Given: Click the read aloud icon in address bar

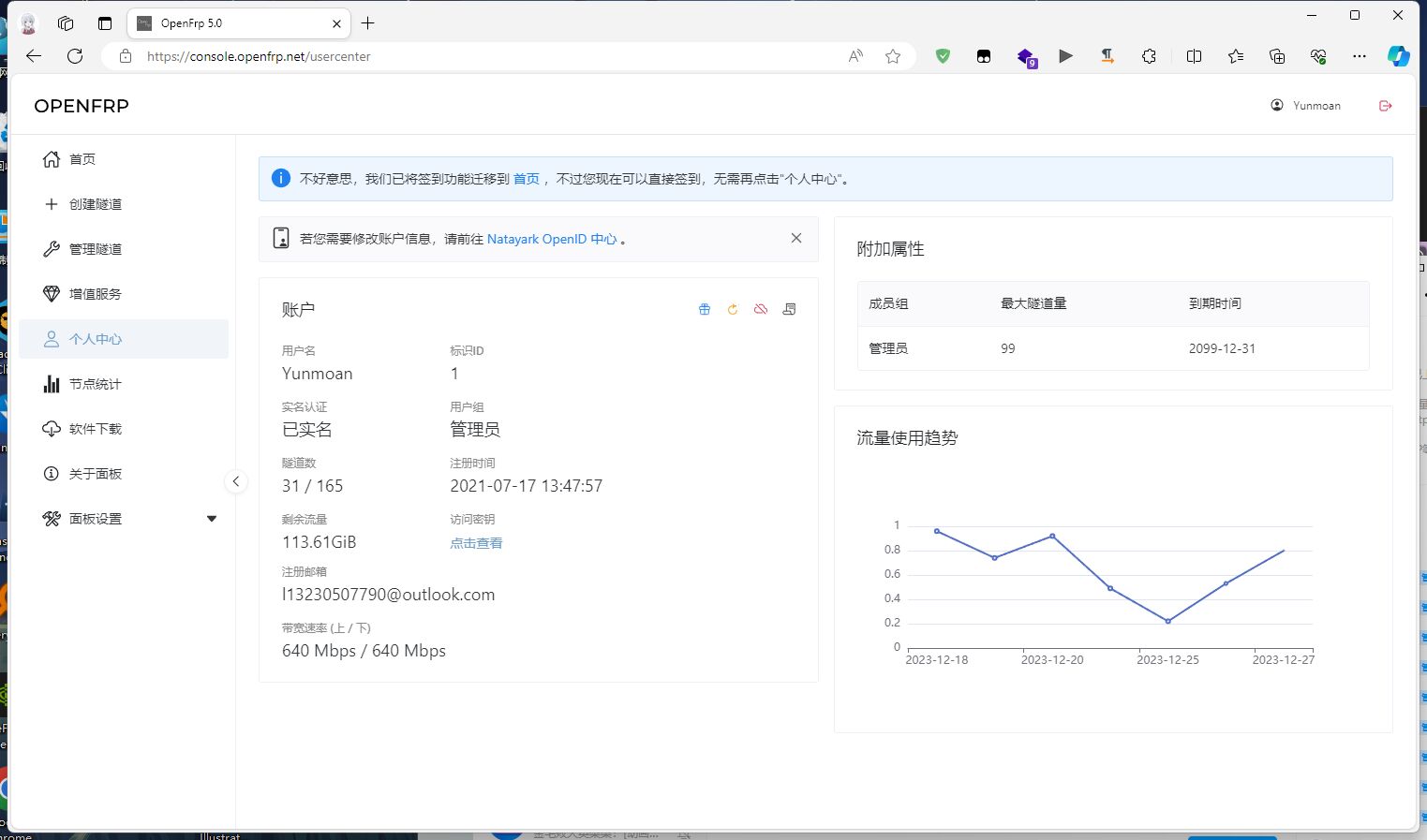Looking at the screenshot, I should 855,56.
